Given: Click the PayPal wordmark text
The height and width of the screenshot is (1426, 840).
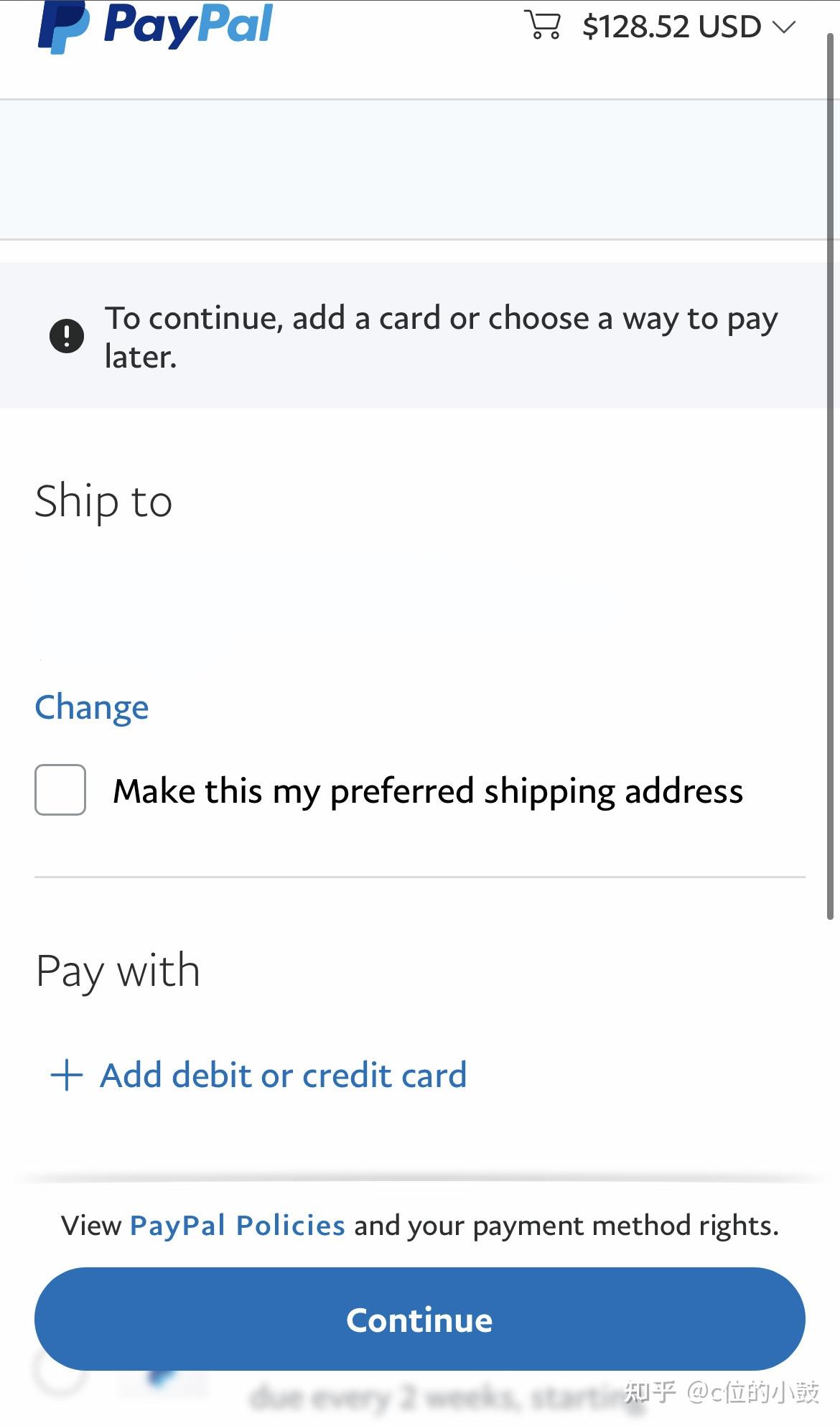Looking at the screenshot, I should [188, 24].
